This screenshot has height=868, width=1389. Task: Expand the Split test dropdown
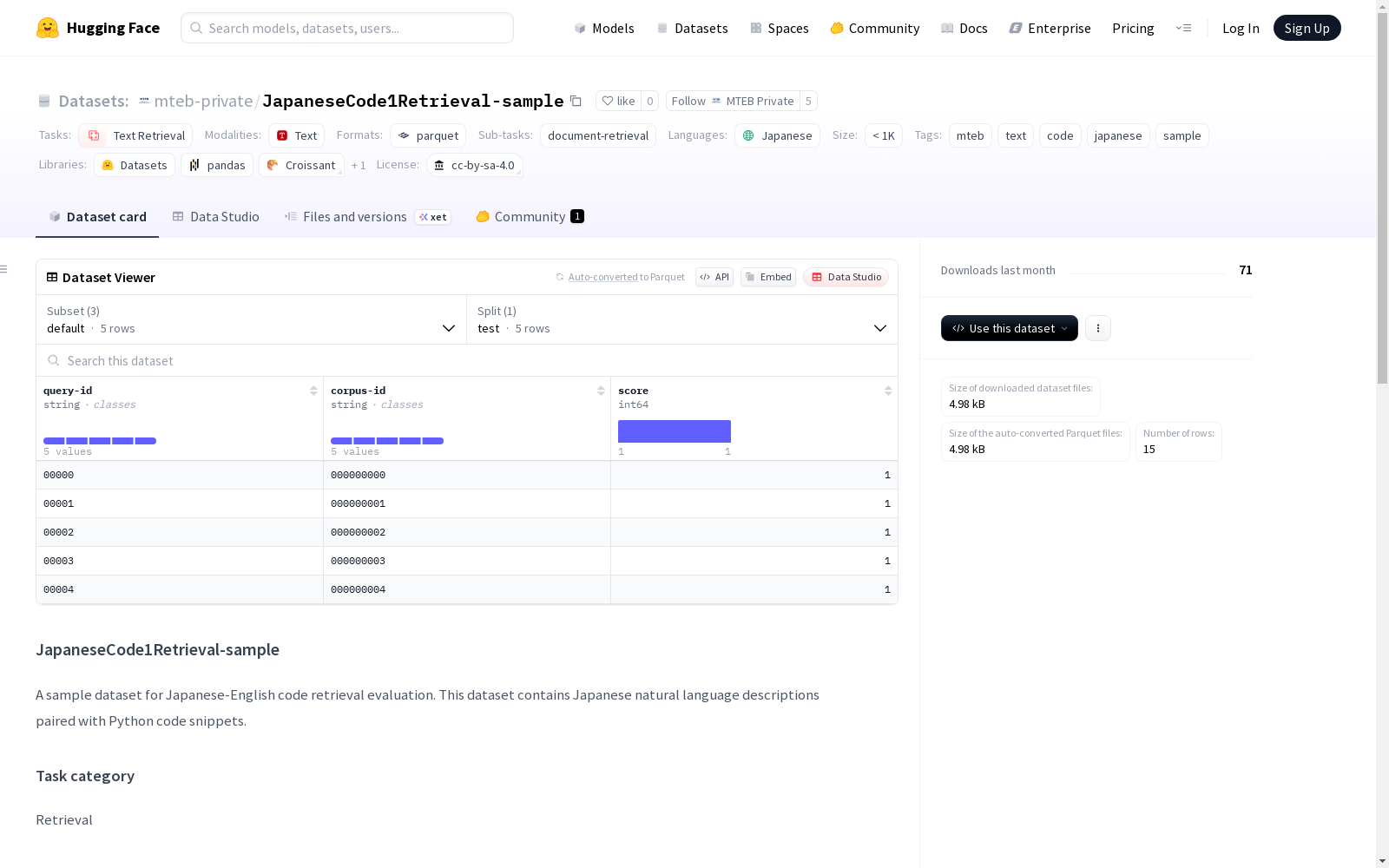[682, 319]
